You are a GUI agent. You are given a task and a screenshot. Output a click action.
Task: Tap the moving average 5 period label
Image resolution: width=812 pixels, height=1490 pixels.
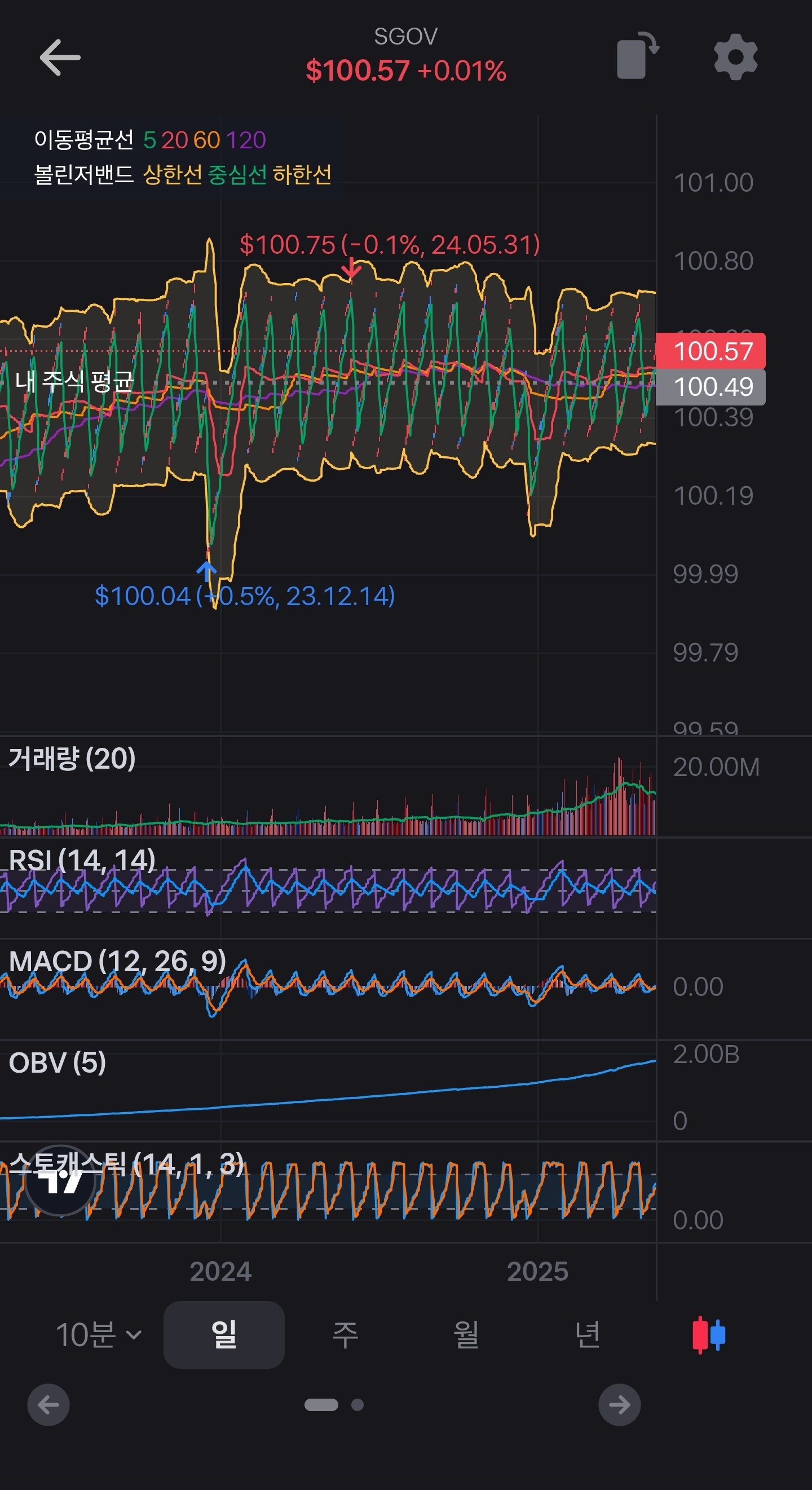point(149,140)
